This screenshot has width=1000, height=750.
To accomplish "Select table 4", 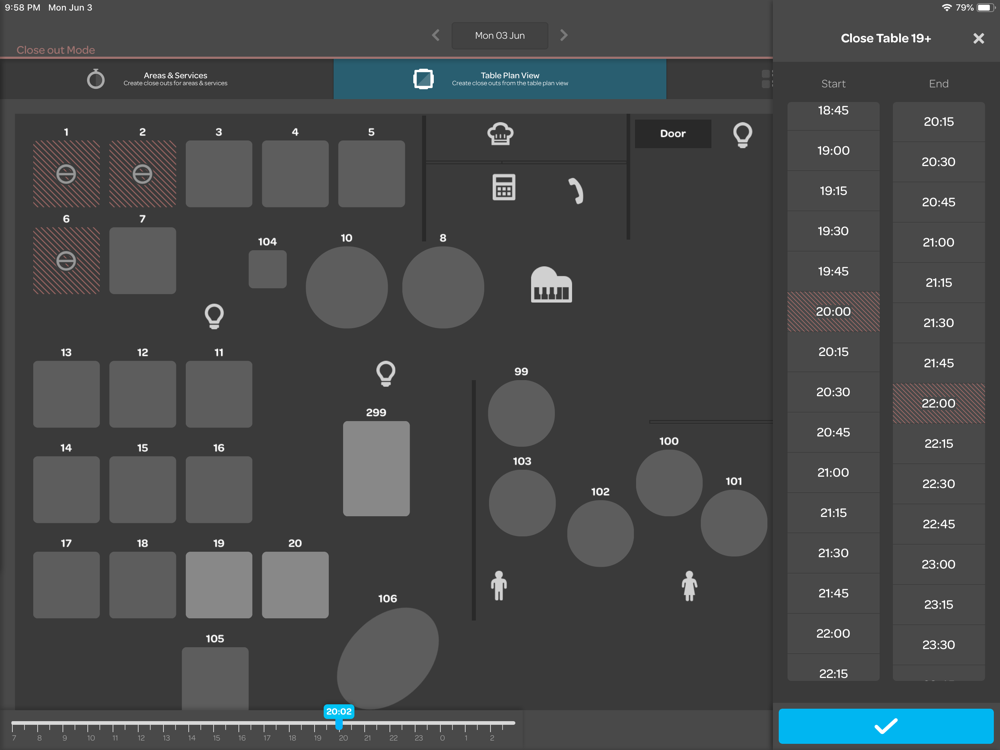I will pyautogui.click(x=295, y=174).
